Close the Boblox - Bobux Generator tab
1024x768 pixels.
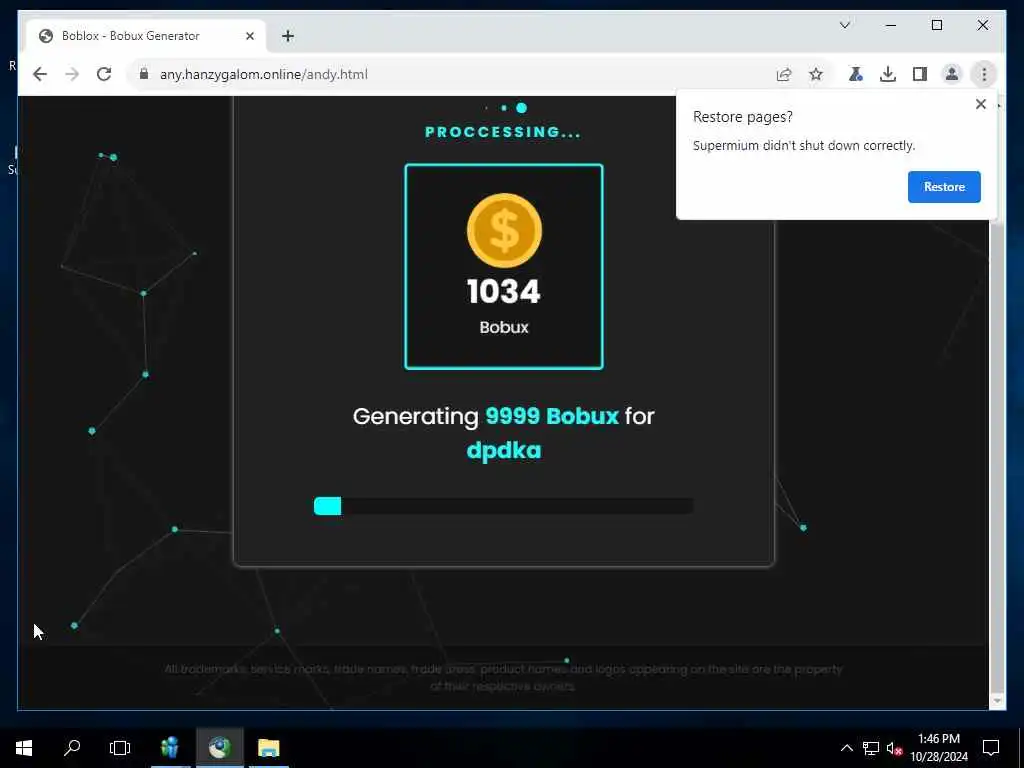pos(249,36)
